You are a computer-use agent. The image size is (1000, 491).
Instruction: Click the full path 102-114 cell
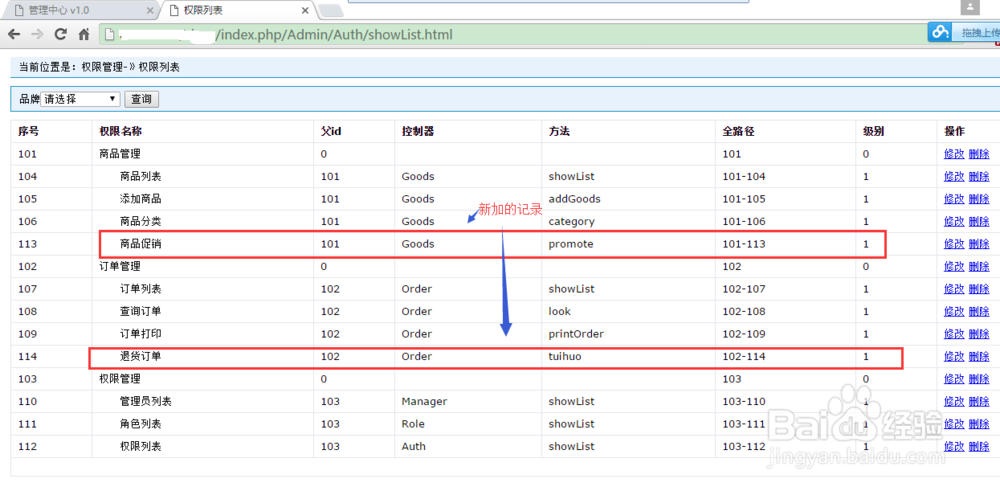[x=744, y=356]
